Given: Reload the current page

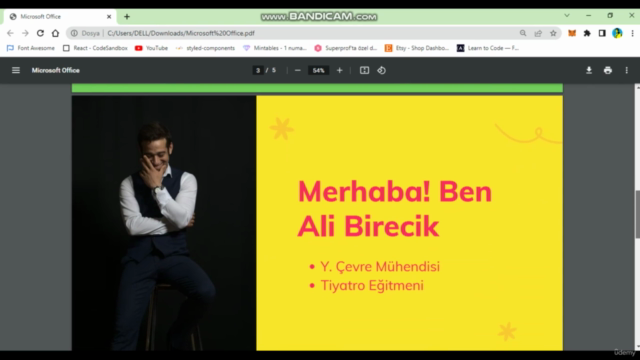Looking at the screenshot, I should (x=40, y=33).
